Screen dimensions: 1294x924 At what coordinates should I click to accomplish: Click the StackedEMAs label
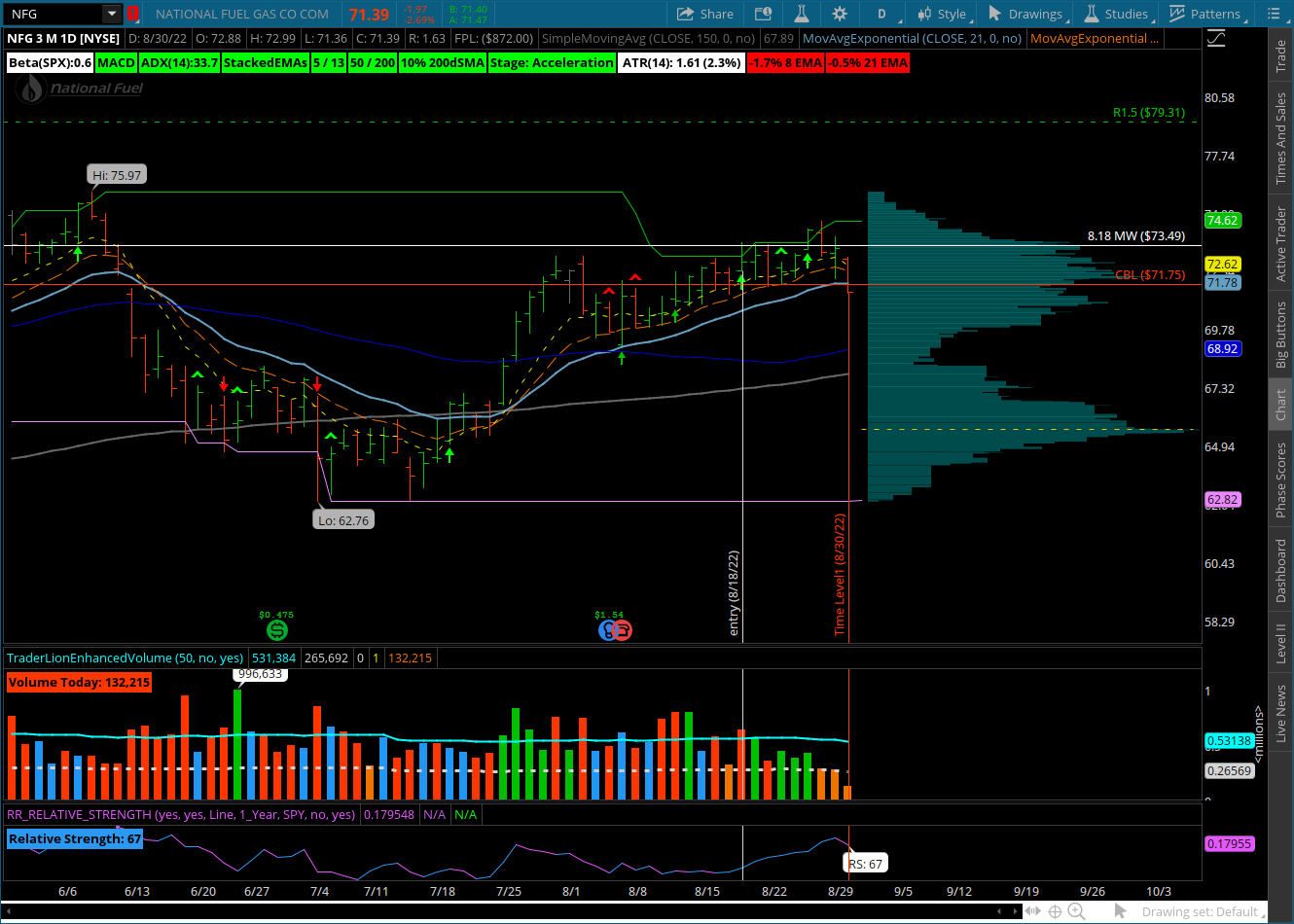(x=266, y=62)
